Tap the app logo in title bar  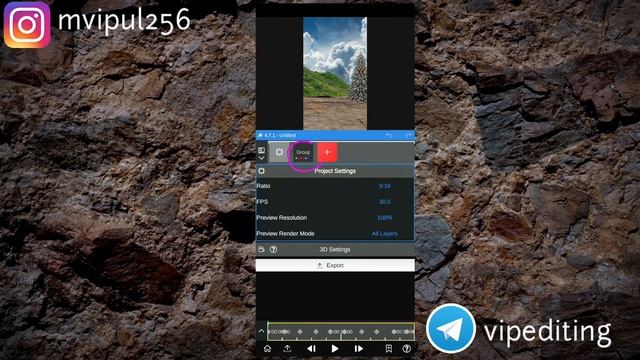[x=260, y=135]
